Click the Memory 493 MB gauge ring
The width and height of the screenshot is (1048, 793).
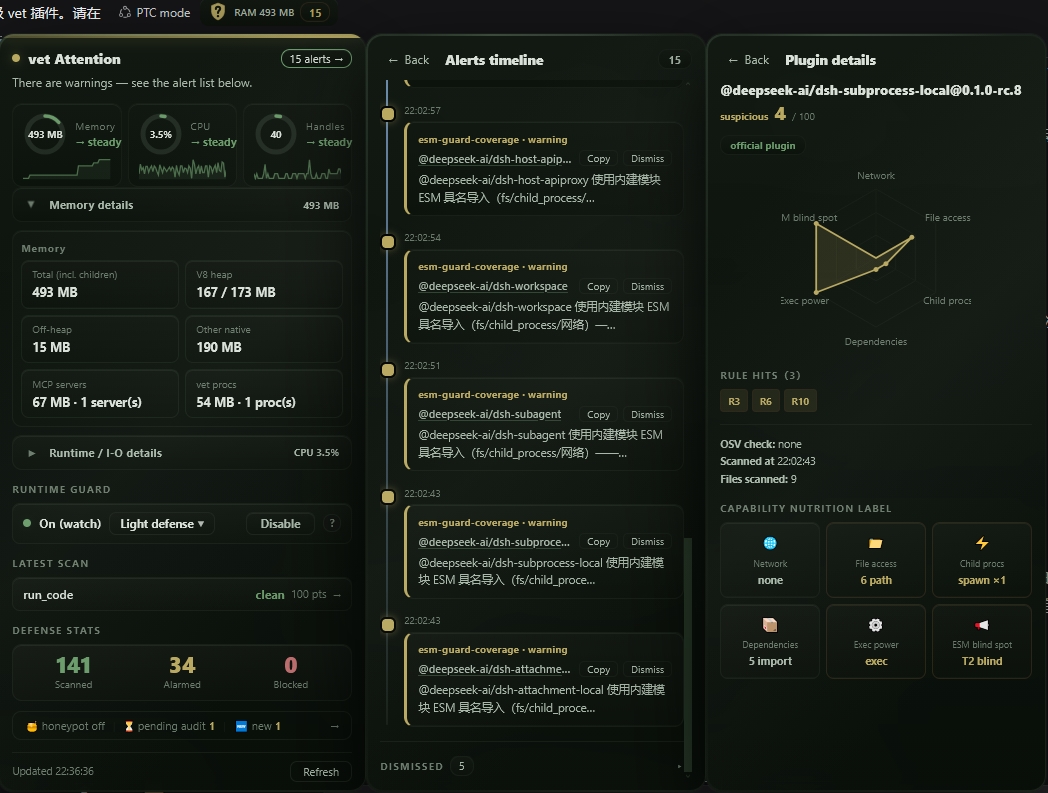click(x=45, y=134)
